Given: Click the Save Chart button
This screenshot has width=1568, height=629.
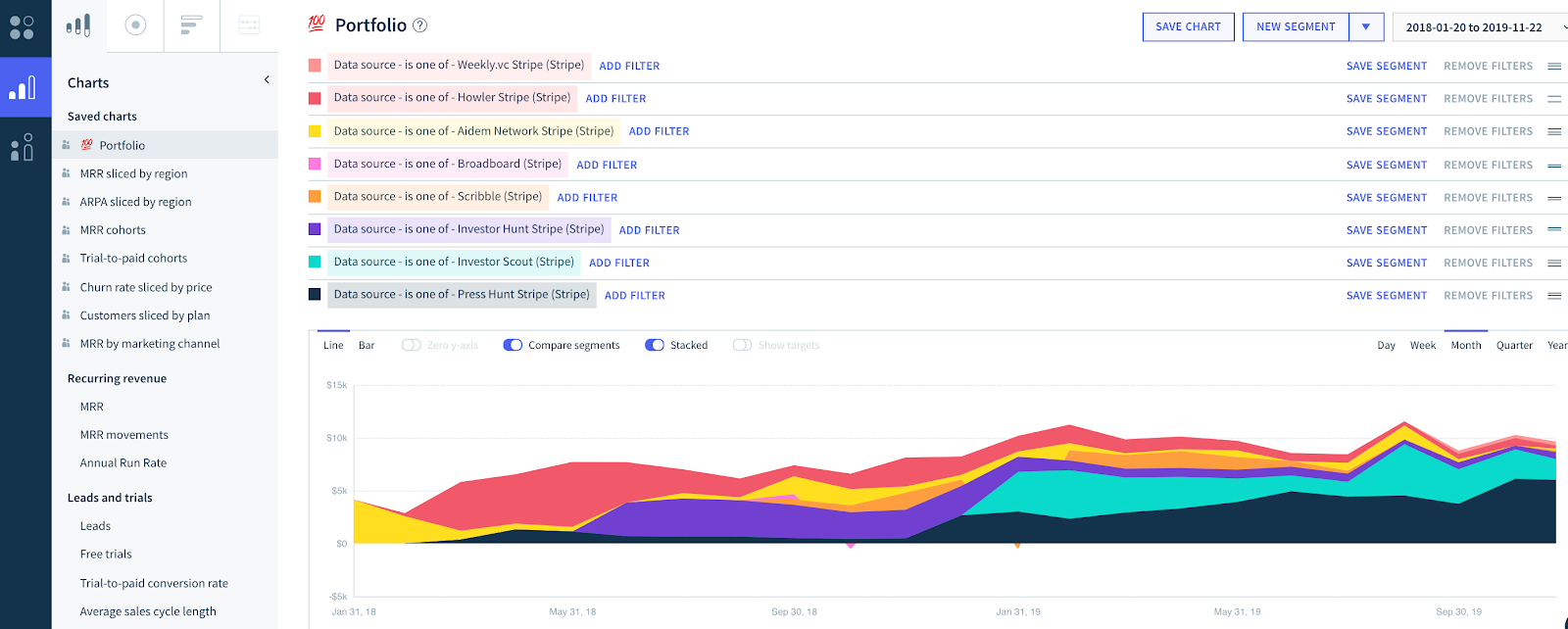Looking at the screenshot, I should coord(1188,26).
